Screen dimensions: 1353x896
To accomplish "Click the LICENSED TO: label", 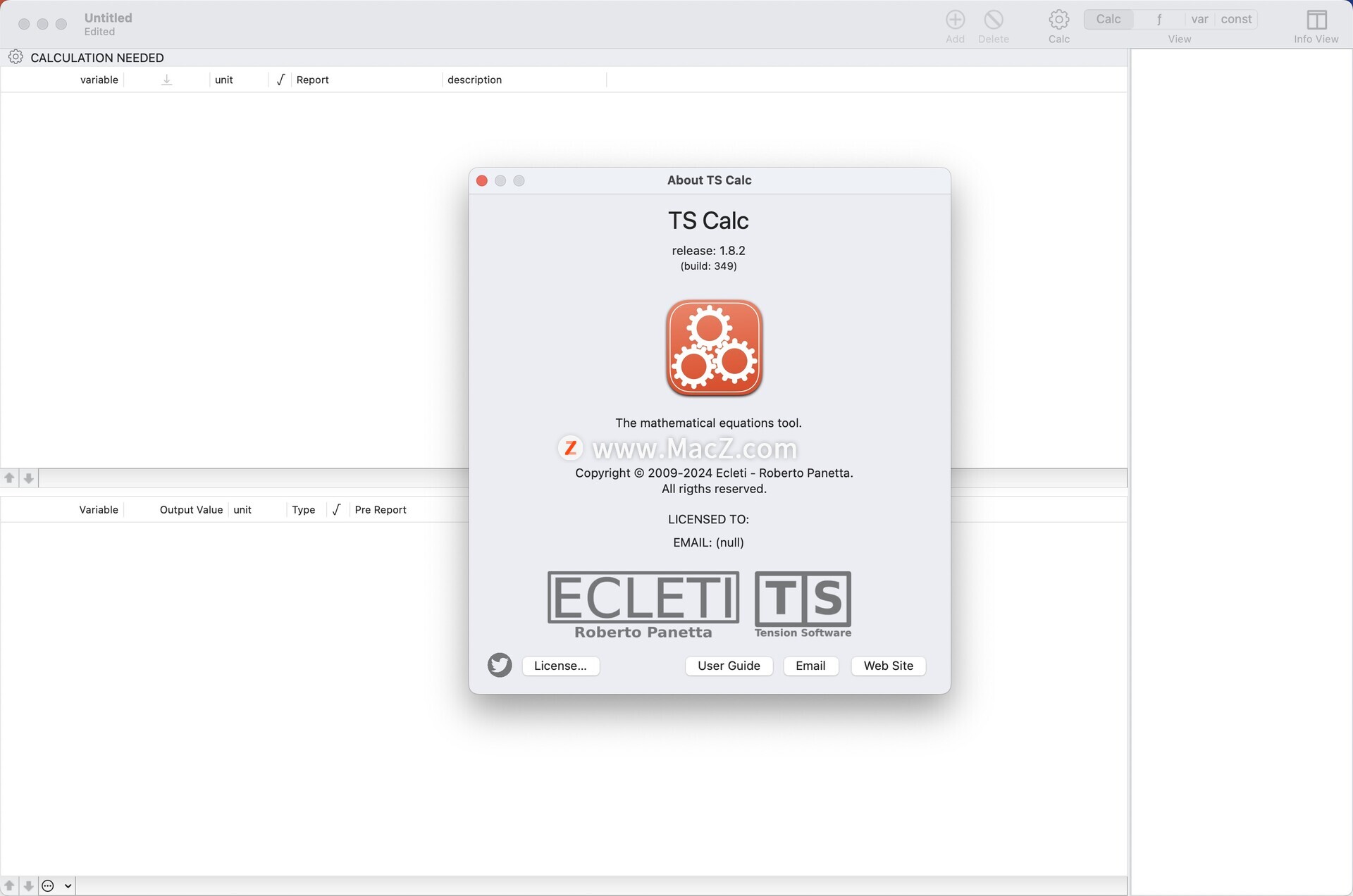I will coord(708,518).
